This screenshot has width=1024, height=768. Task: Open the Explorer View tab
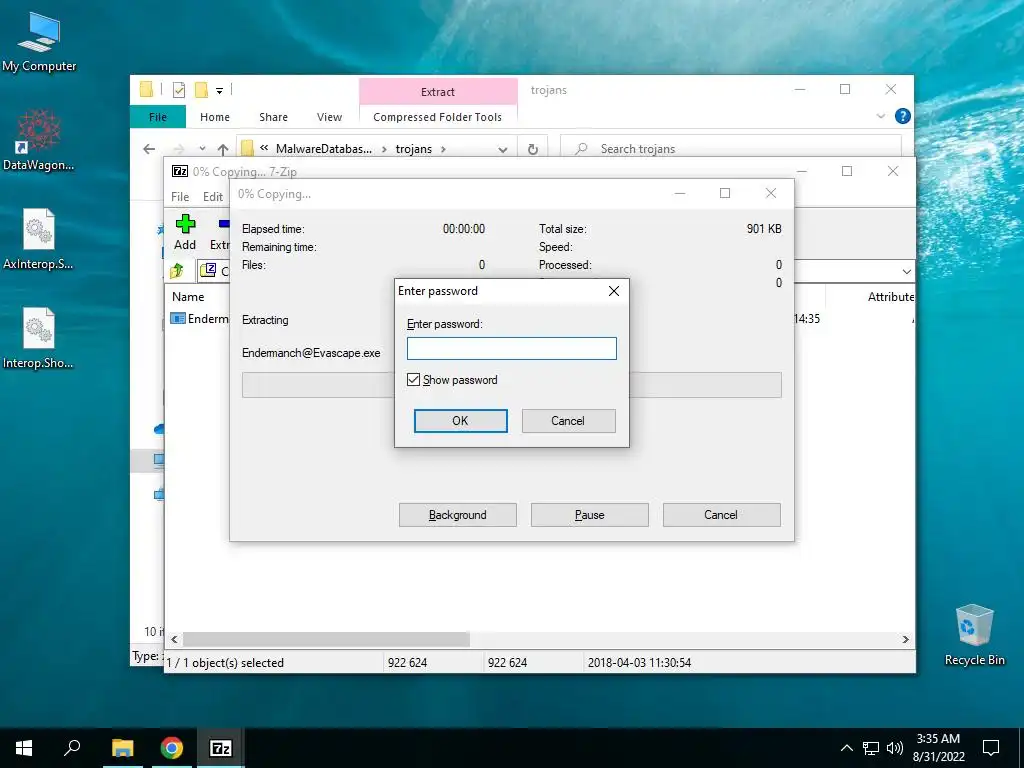coord(329,117)
